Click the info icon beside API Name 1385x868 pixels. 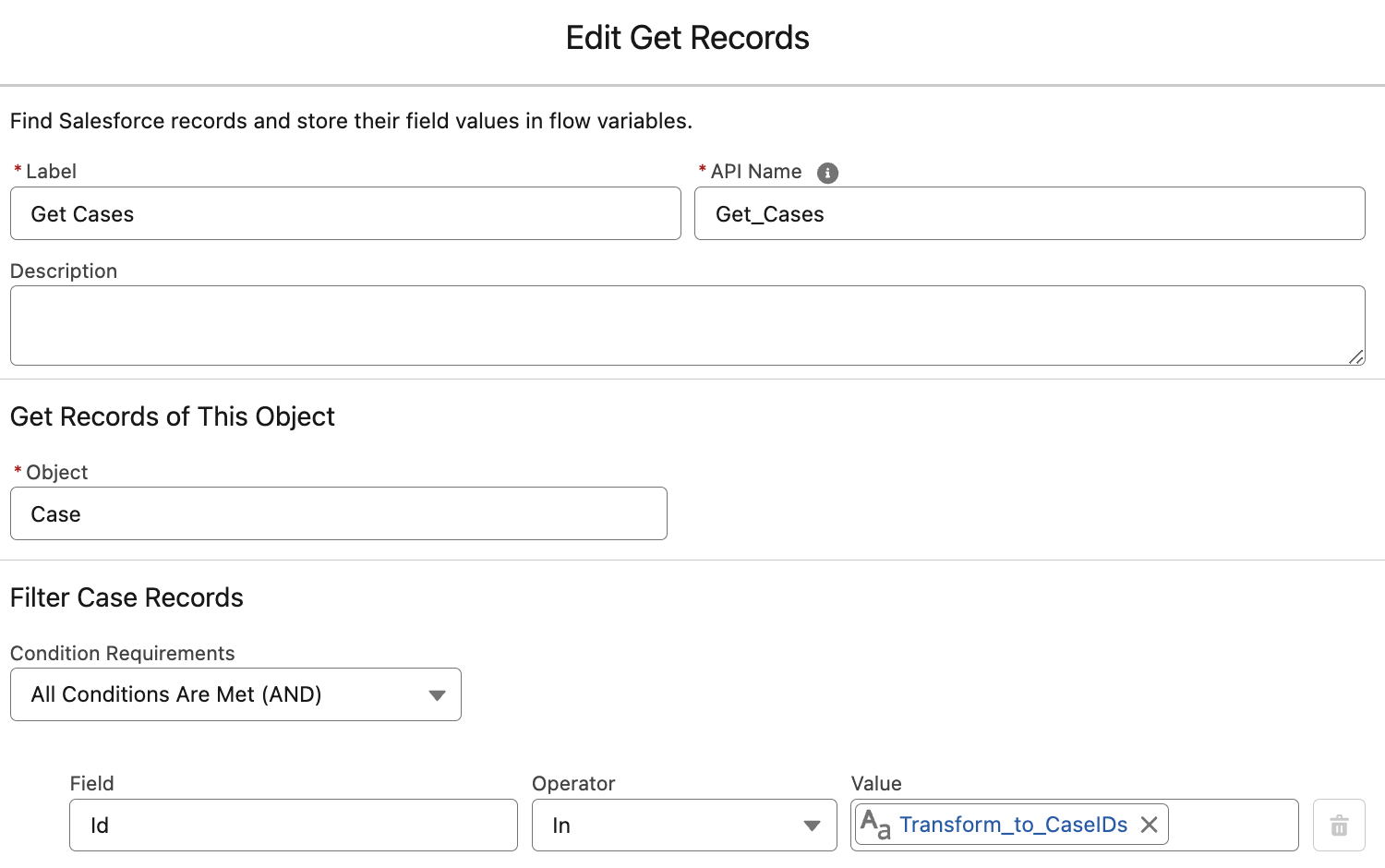[827, 173]
